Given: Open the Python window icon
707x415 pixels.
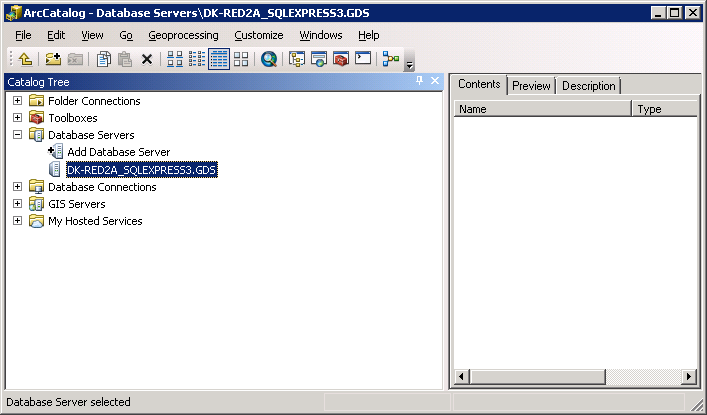Looking at the screenshot, I should click(363, 59).
